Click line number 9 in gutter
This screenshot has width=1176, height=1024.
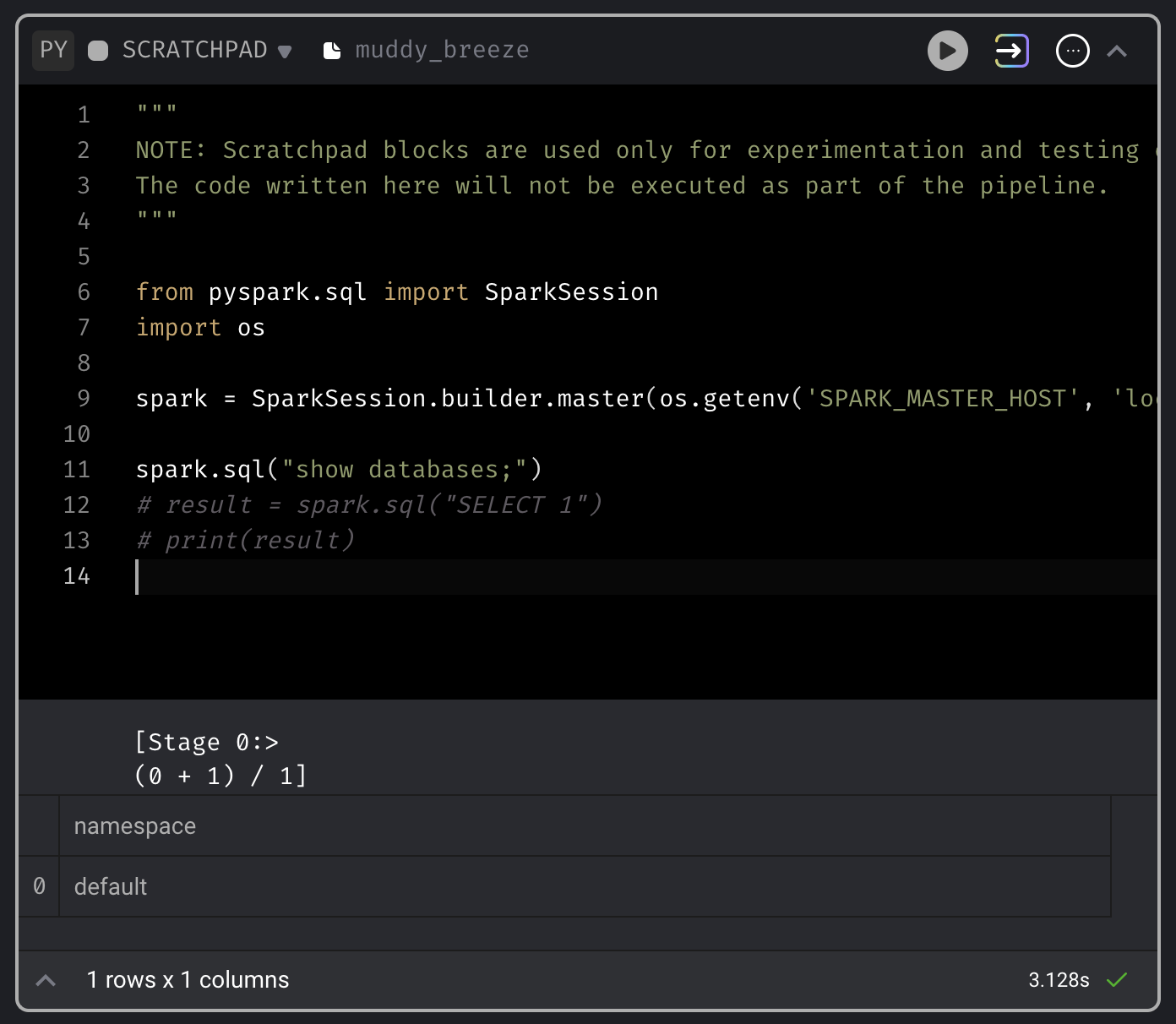83,399
